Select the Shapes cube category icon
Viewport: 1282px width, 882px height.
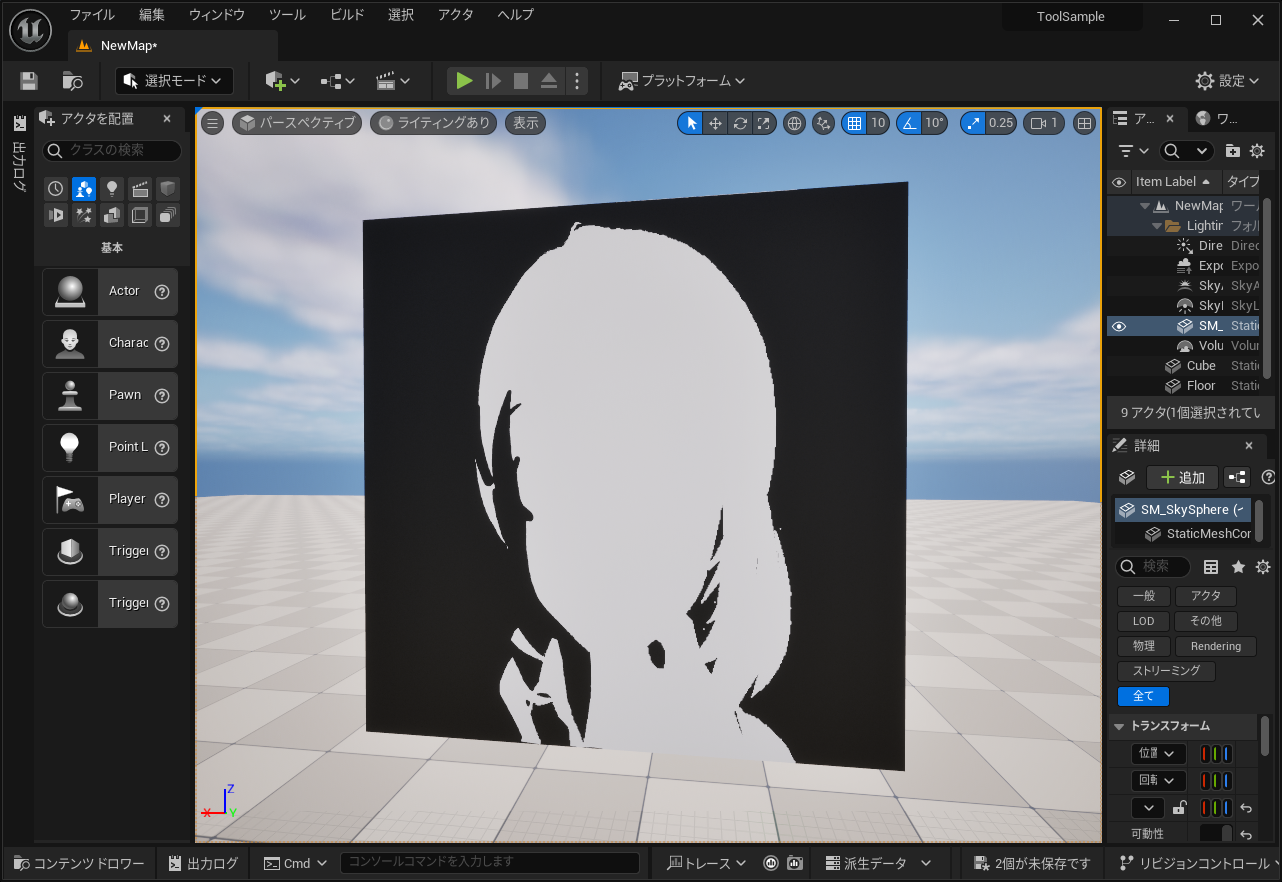[x=168, y=188]
